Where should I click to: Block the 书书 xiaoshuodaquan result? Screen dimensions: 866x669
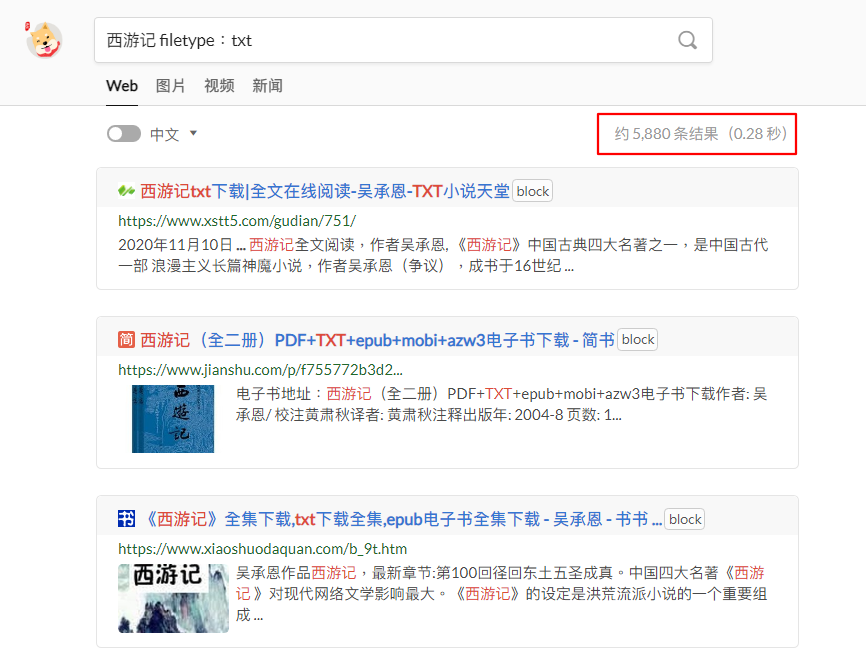click(x=684, y=519)
